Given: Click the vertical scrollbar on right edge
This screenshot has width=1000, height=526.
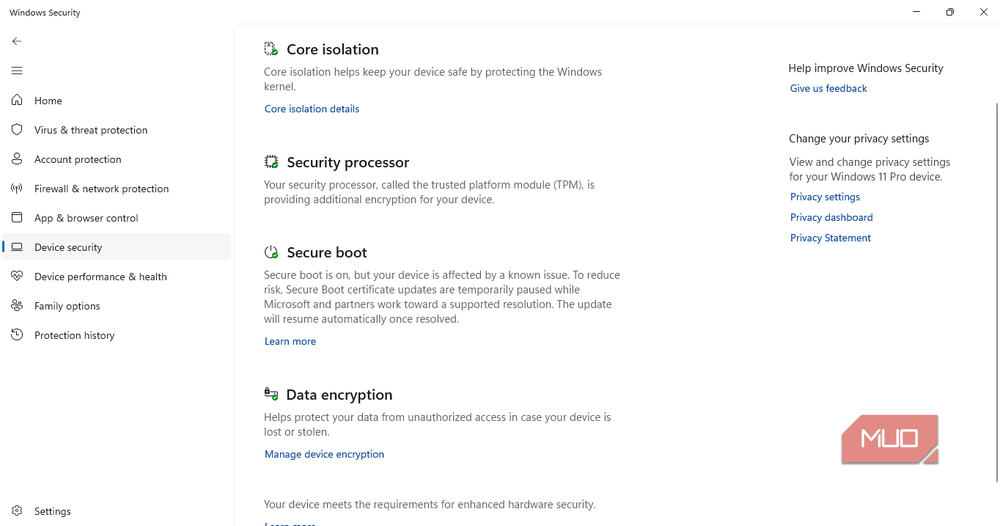Looking at the screenshot, I should coord(996,292).
